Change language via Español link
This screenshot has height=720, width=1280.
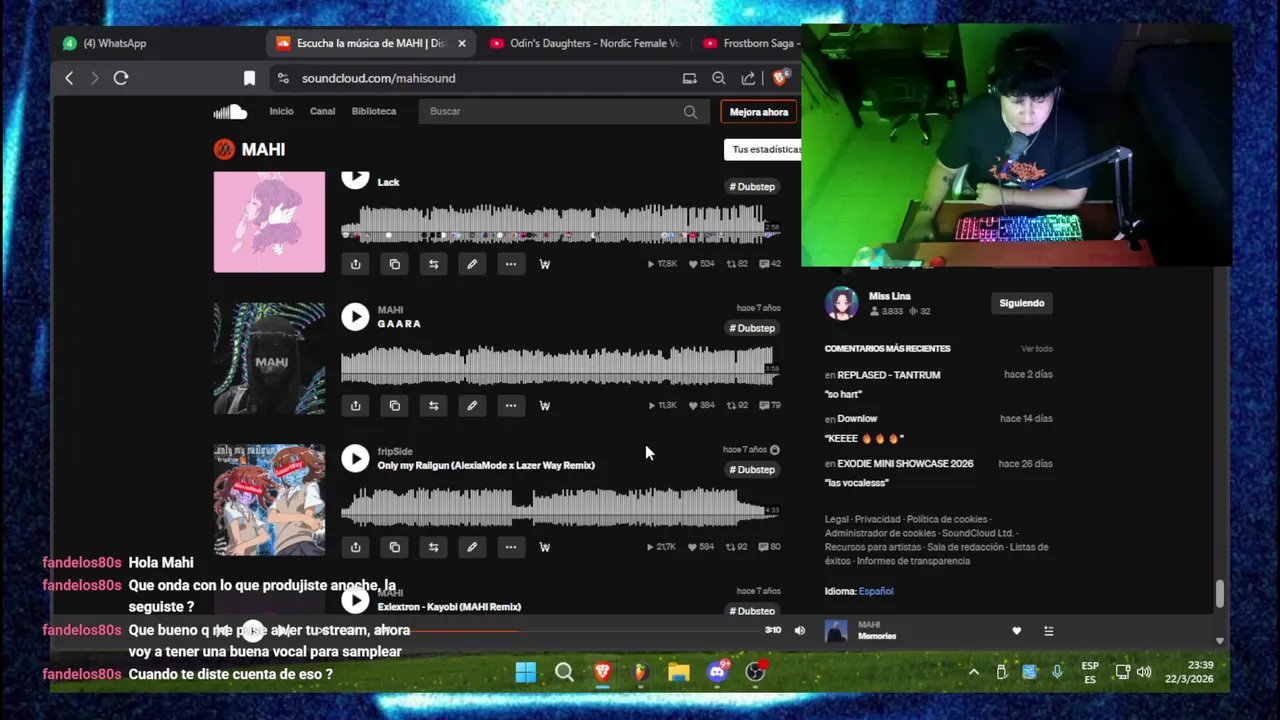coord(876,591)
